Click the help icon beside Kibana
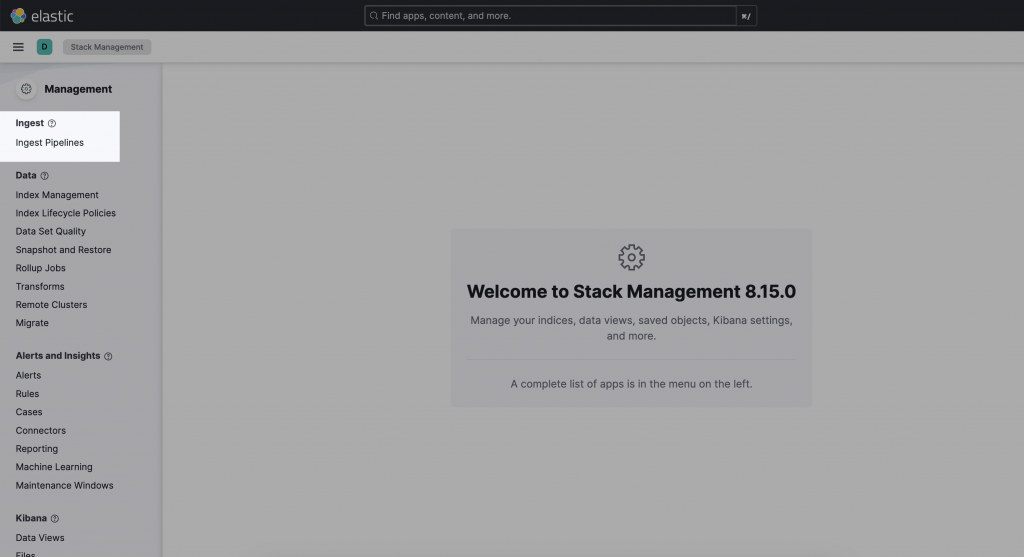This screenshot has width=1024, height=557. tap(55, 518)
